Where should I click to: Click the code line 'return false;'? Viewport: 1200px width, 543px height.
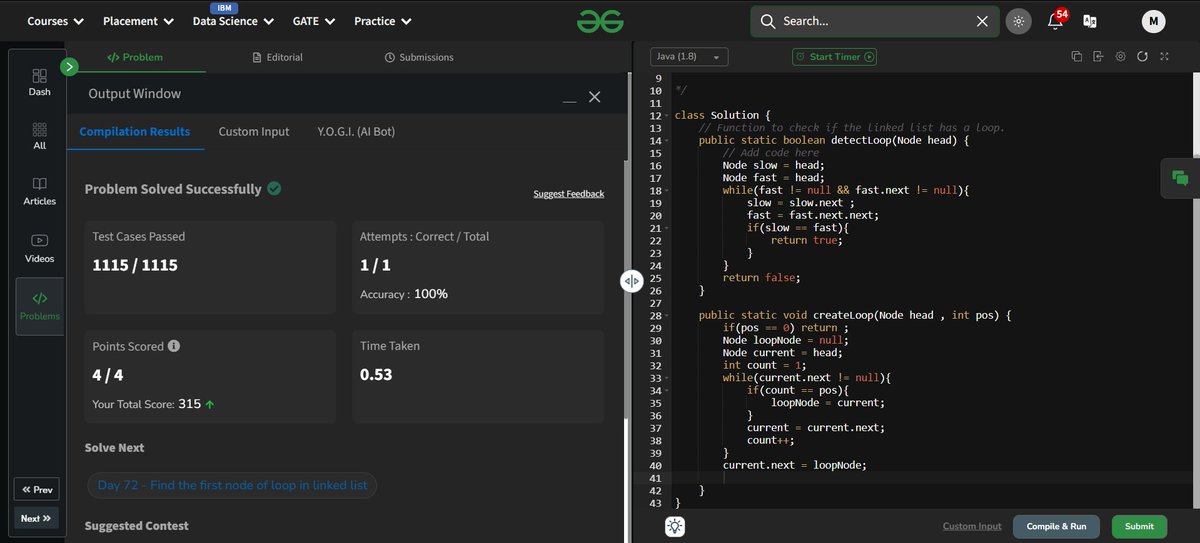pyautogui.click(x=762, y=278)
